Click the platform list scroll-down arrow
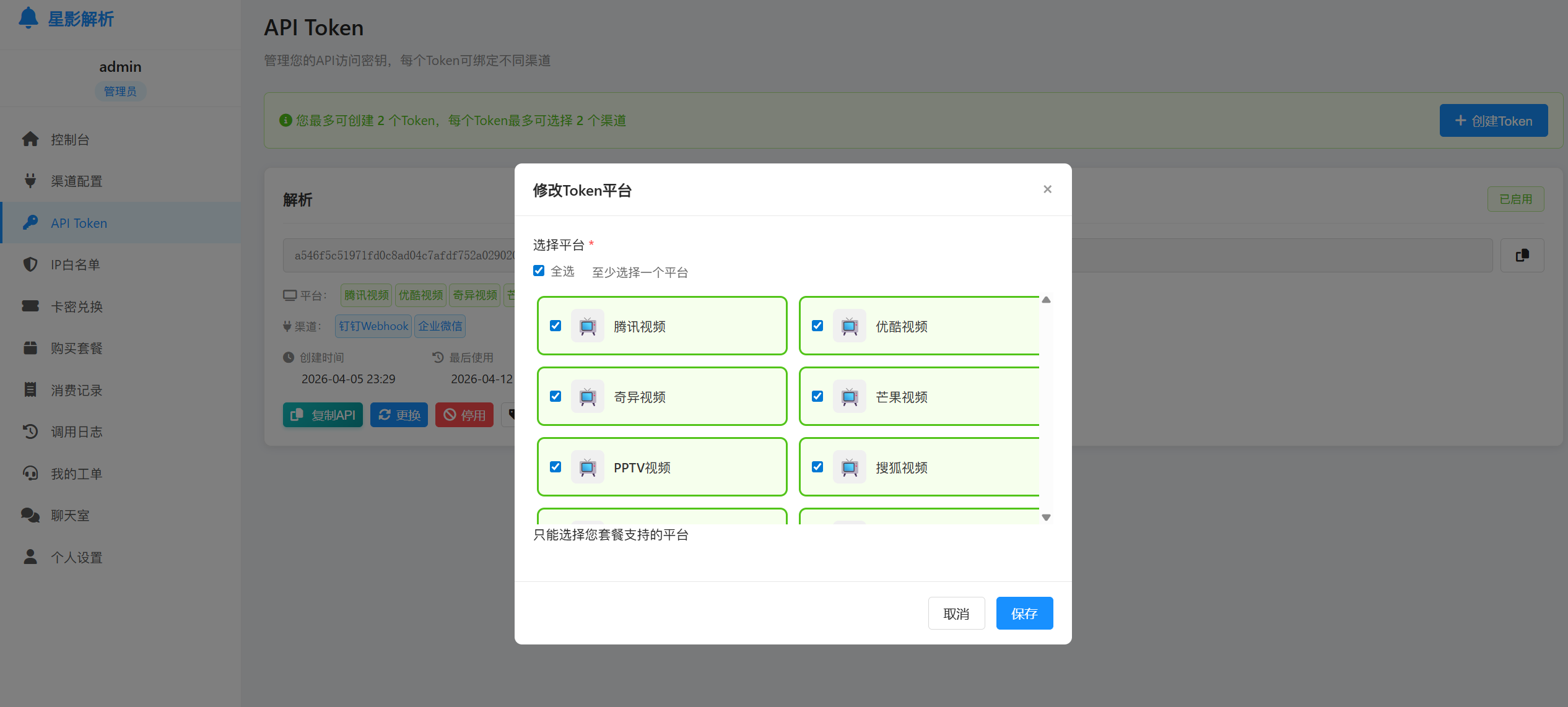 (1046, 518)
